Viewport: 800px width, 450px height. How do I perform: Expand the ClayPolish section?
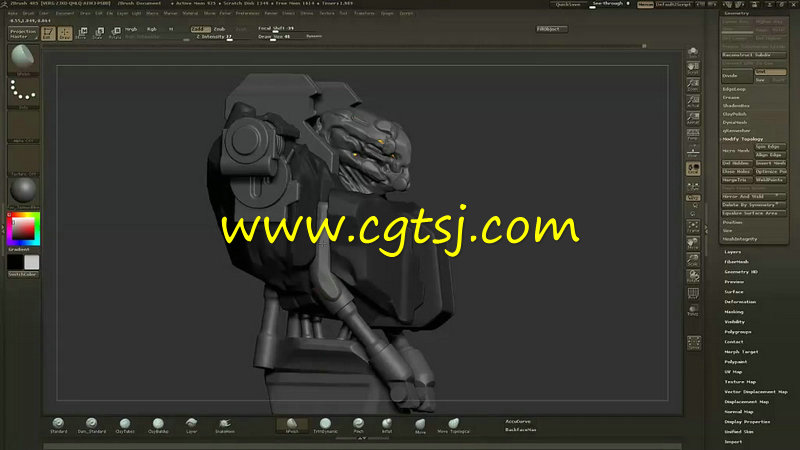click(735, 114)
